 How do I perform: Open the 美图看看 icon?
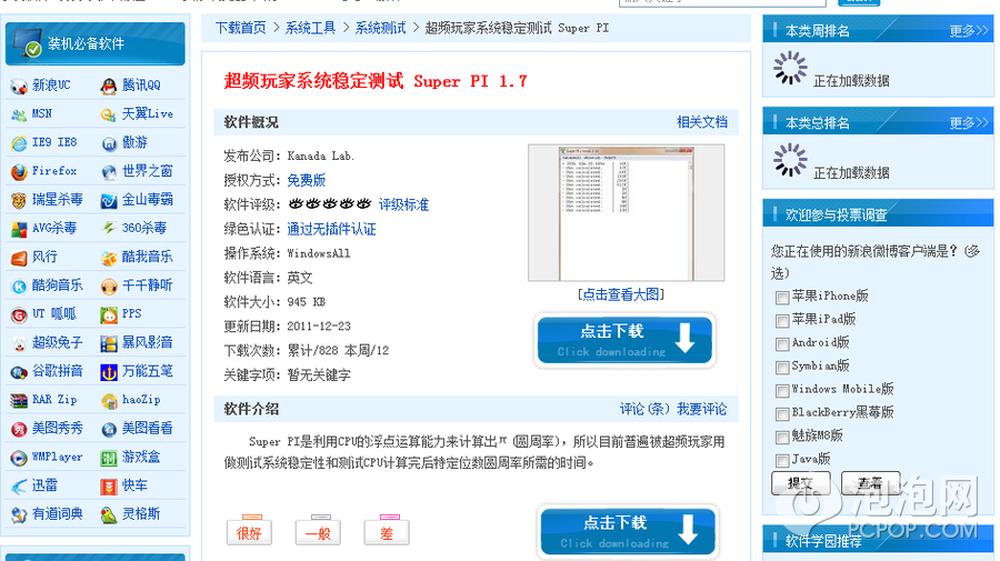pos(109,429)
